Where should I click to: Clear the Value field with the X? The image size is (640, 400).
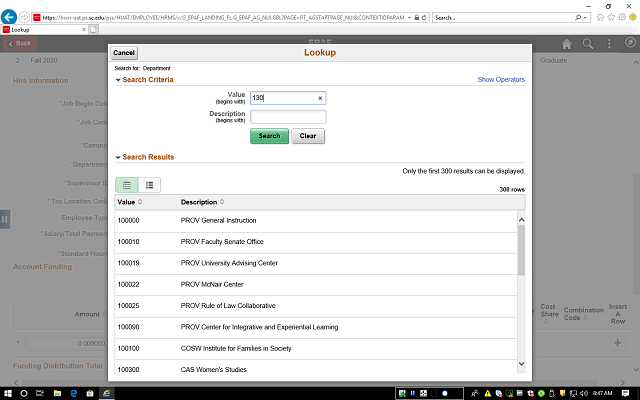click(320, 98)
